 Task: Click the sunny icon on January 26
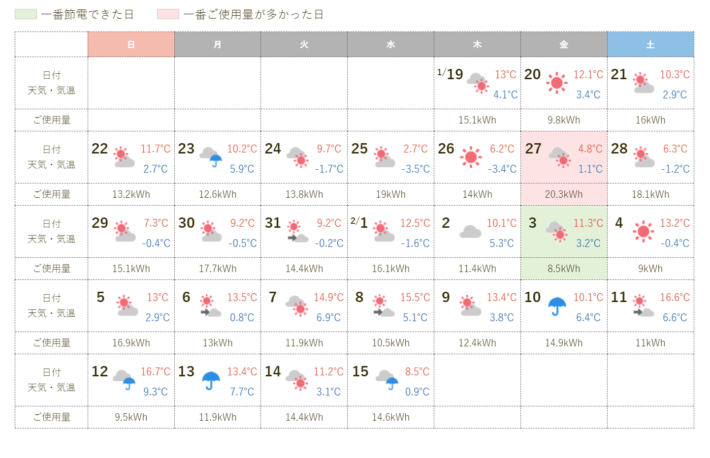470,157
